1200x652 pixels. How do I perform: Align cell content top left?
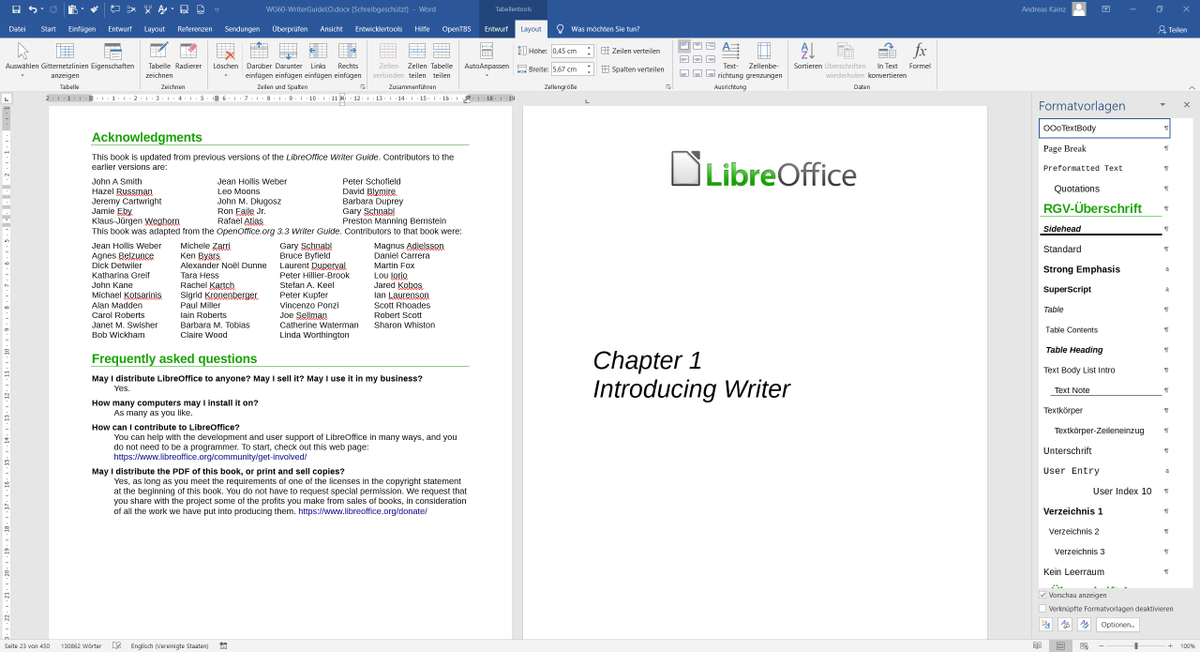pos(684,46)
